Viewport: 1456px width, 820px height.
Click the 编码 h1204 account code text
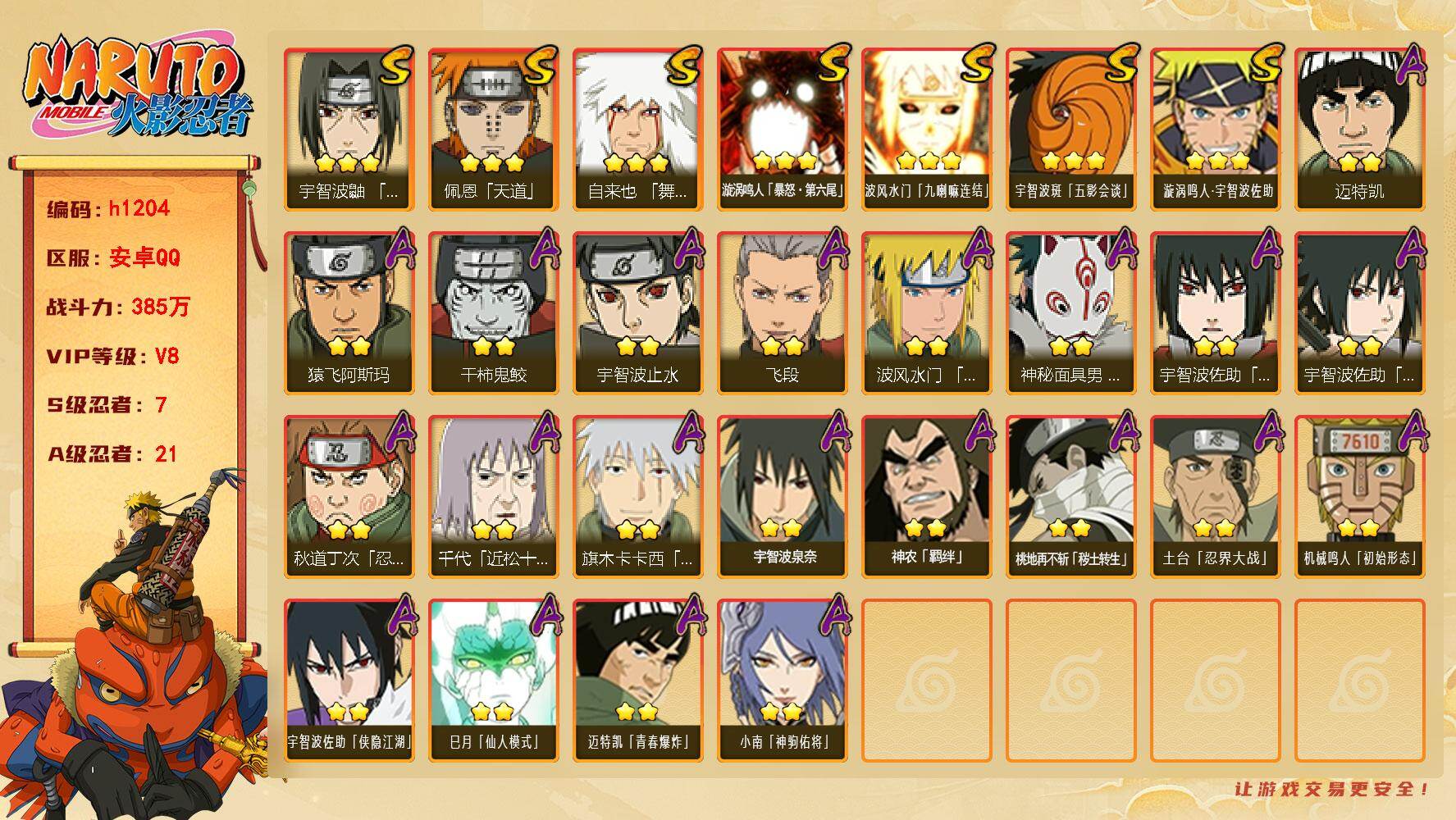tap(108, 209)
